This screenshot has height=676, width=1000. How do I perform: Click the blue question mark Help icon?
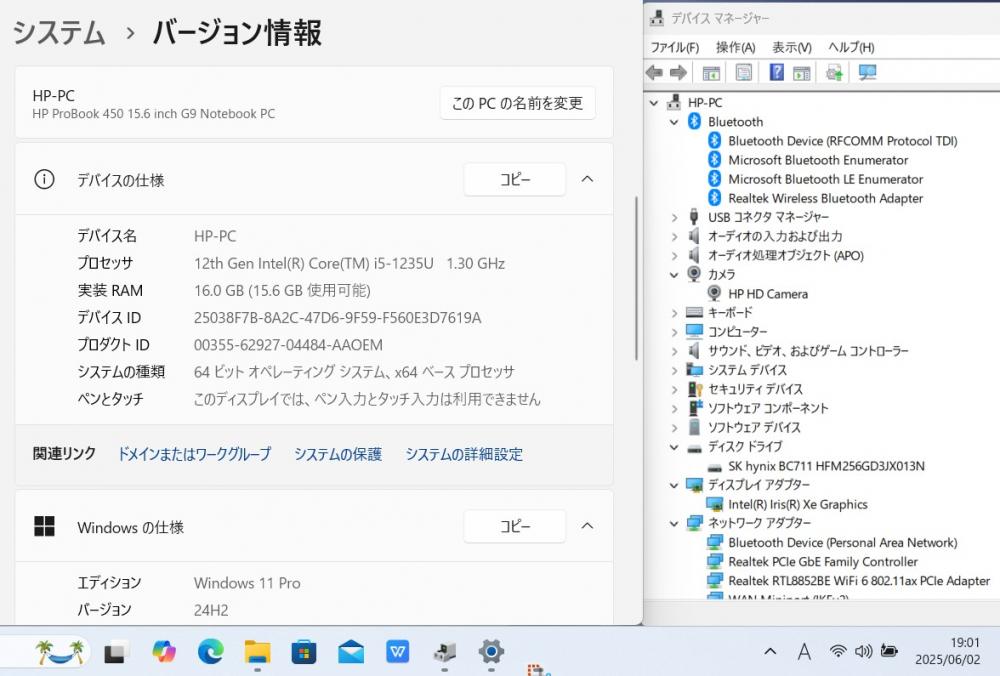776,73
